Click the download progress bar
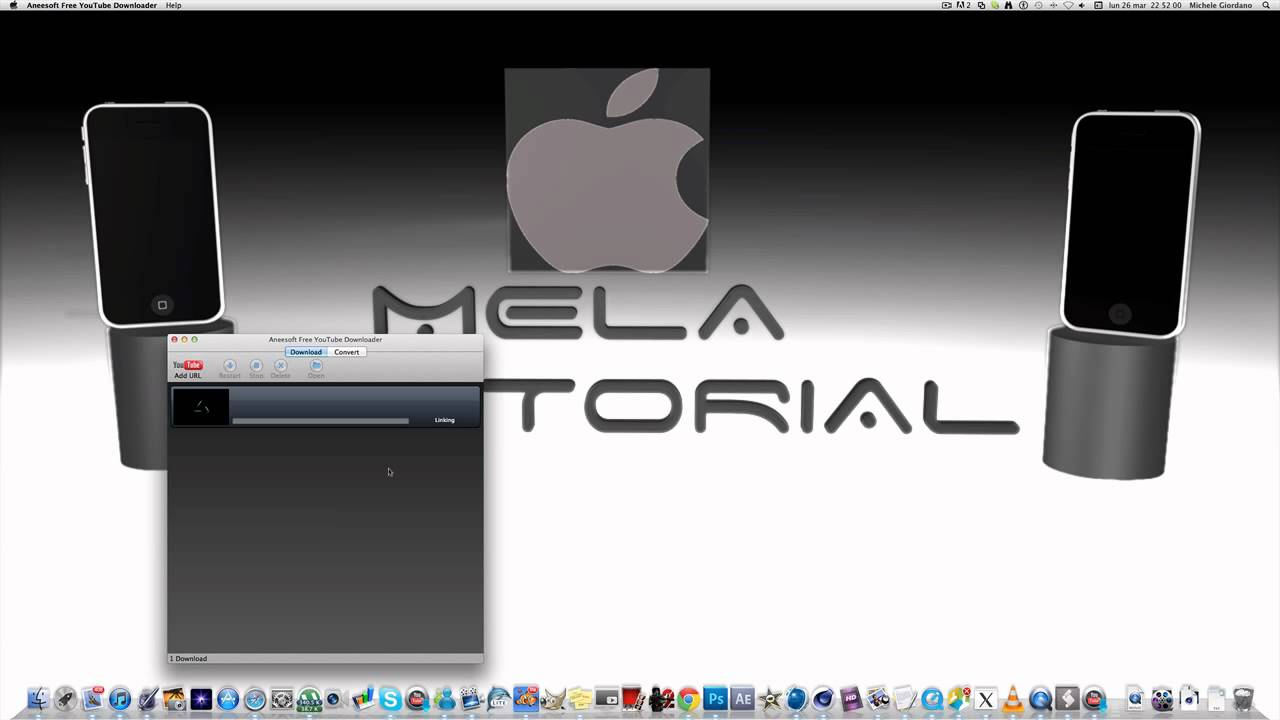The height and width of the screenshot is (720, 1280). [x=320, y=421]
